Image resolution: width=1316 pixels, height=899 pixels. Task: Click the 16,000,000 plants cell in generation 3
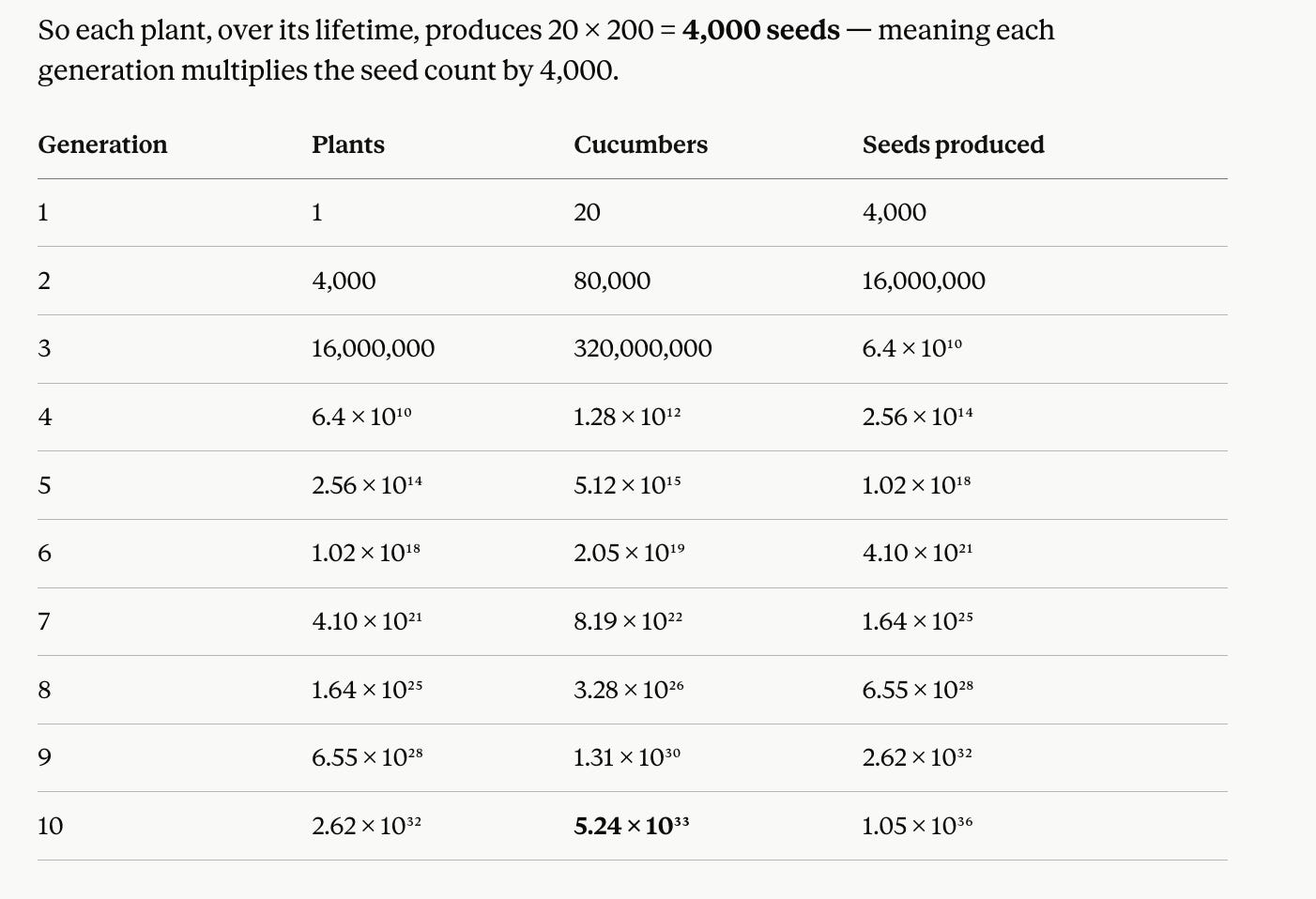[x=373, y=348]
